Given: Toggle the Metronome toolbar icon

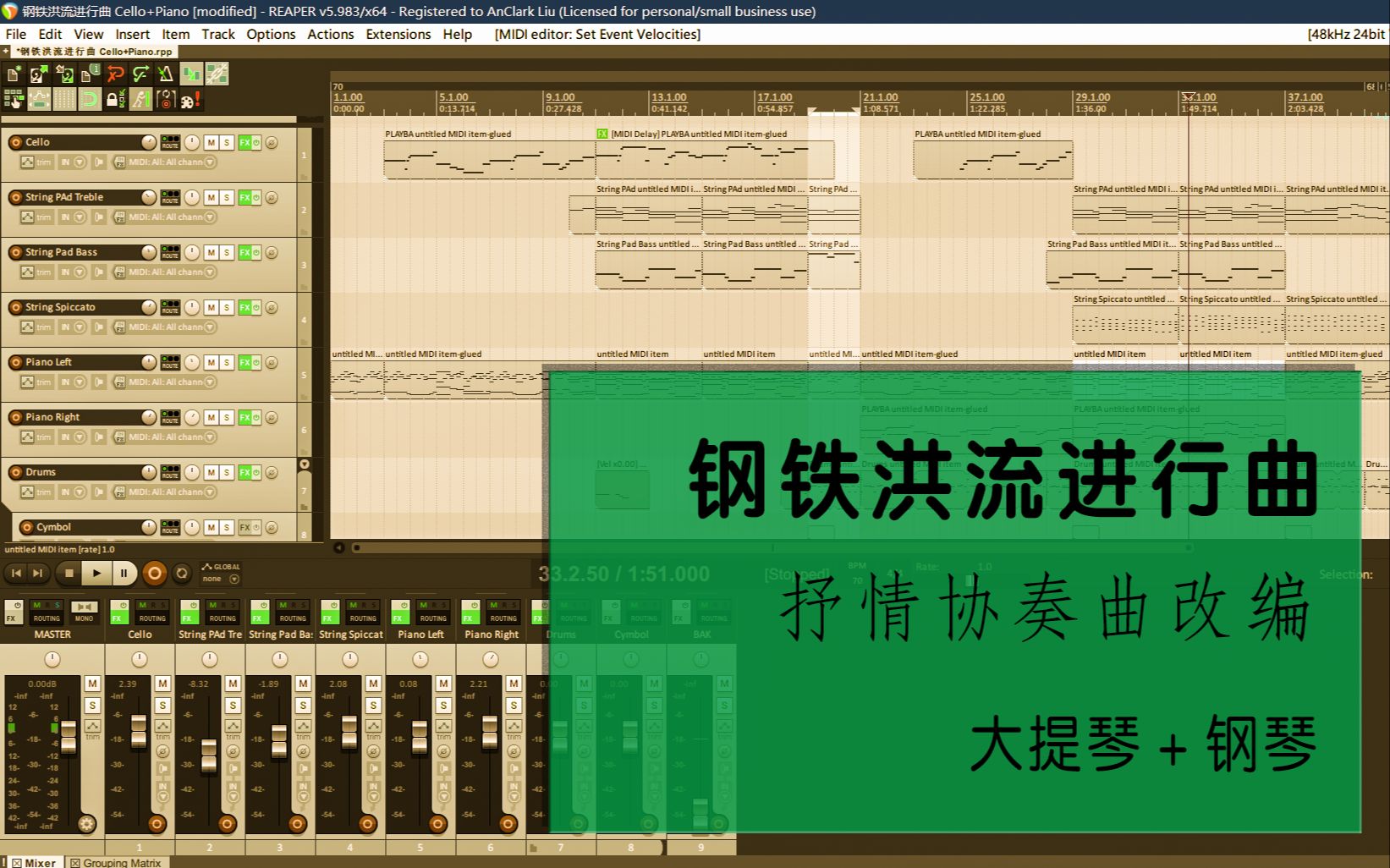Looking at the screenshot, I should click(166, 74).
